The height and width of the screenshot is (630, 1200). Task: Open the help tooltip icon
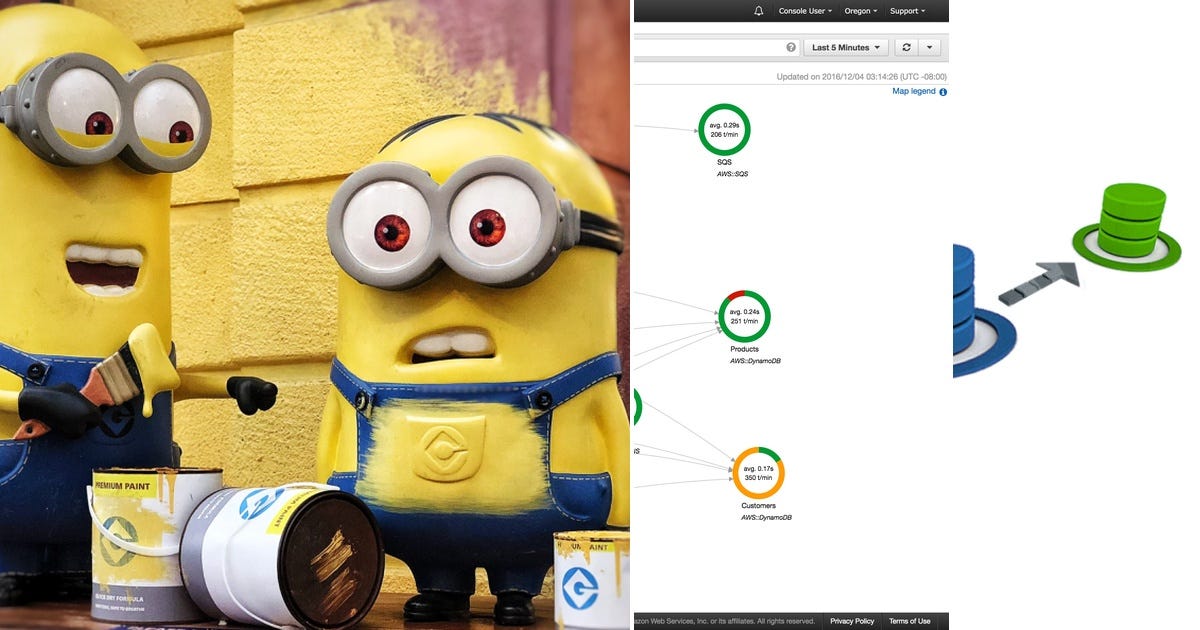[790, 46]
